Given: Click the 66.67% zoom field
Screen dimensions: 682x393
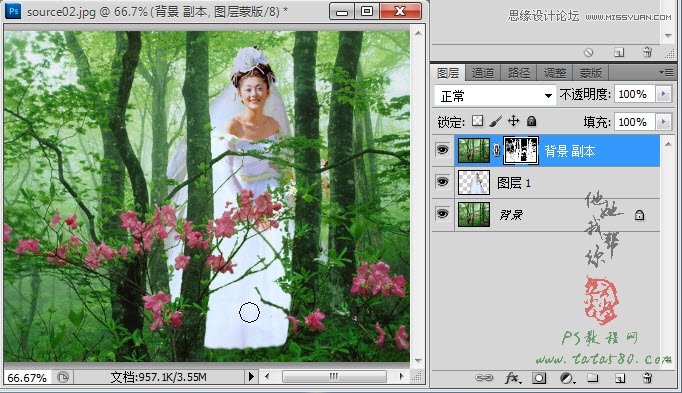Looking at the screenshot, I should 27,377.
